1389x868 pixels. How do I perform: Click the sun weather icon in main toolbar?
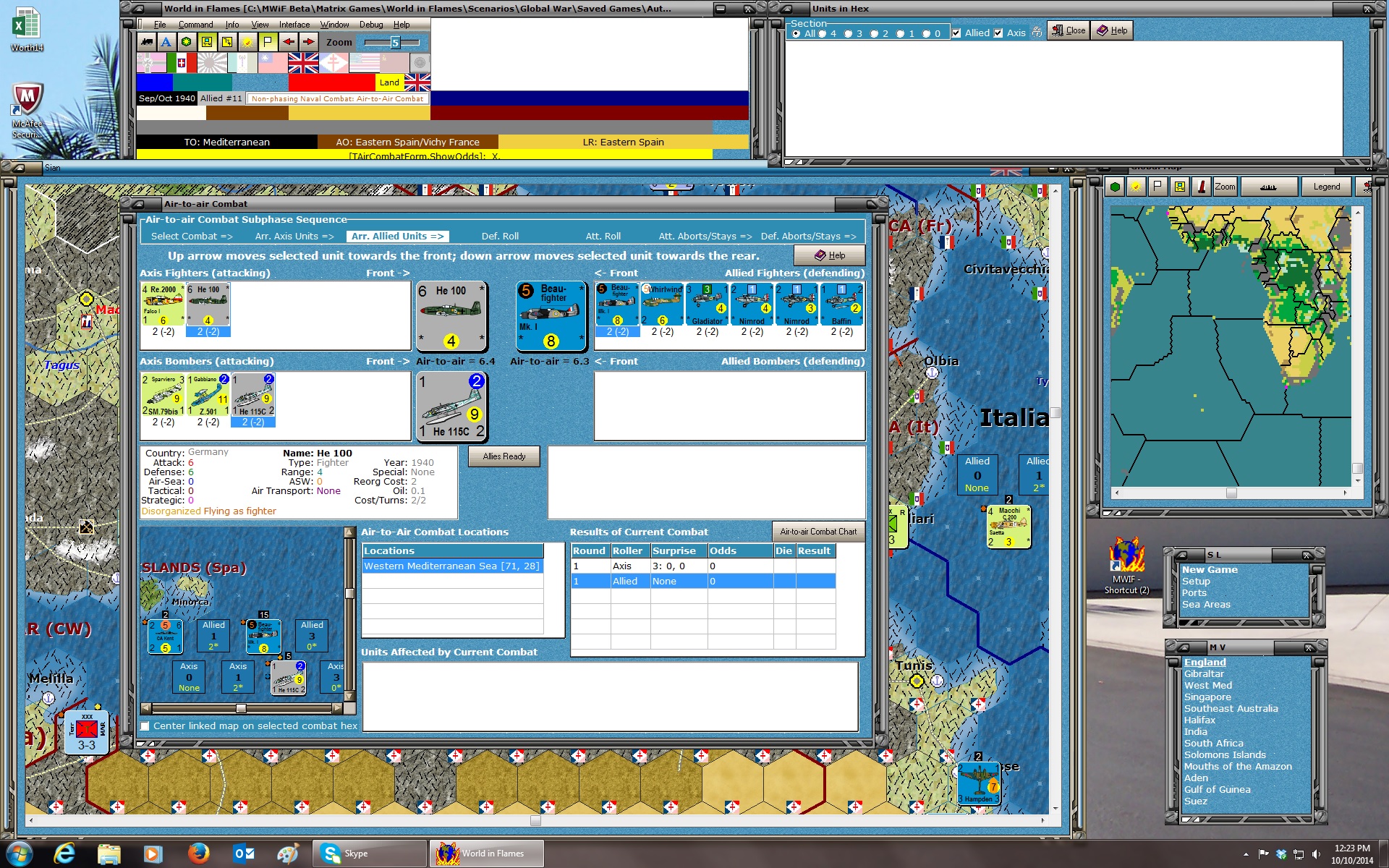coord(247,42)
